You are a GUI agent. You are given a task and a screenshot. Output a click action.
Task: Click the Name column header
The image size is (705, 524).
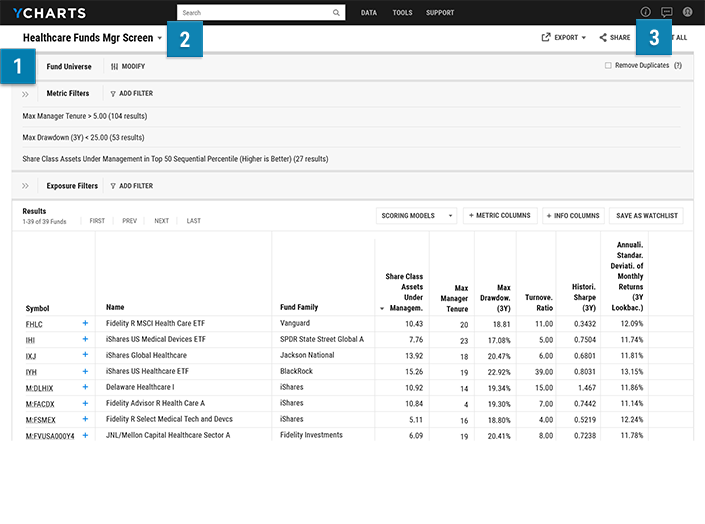point(115,307)
